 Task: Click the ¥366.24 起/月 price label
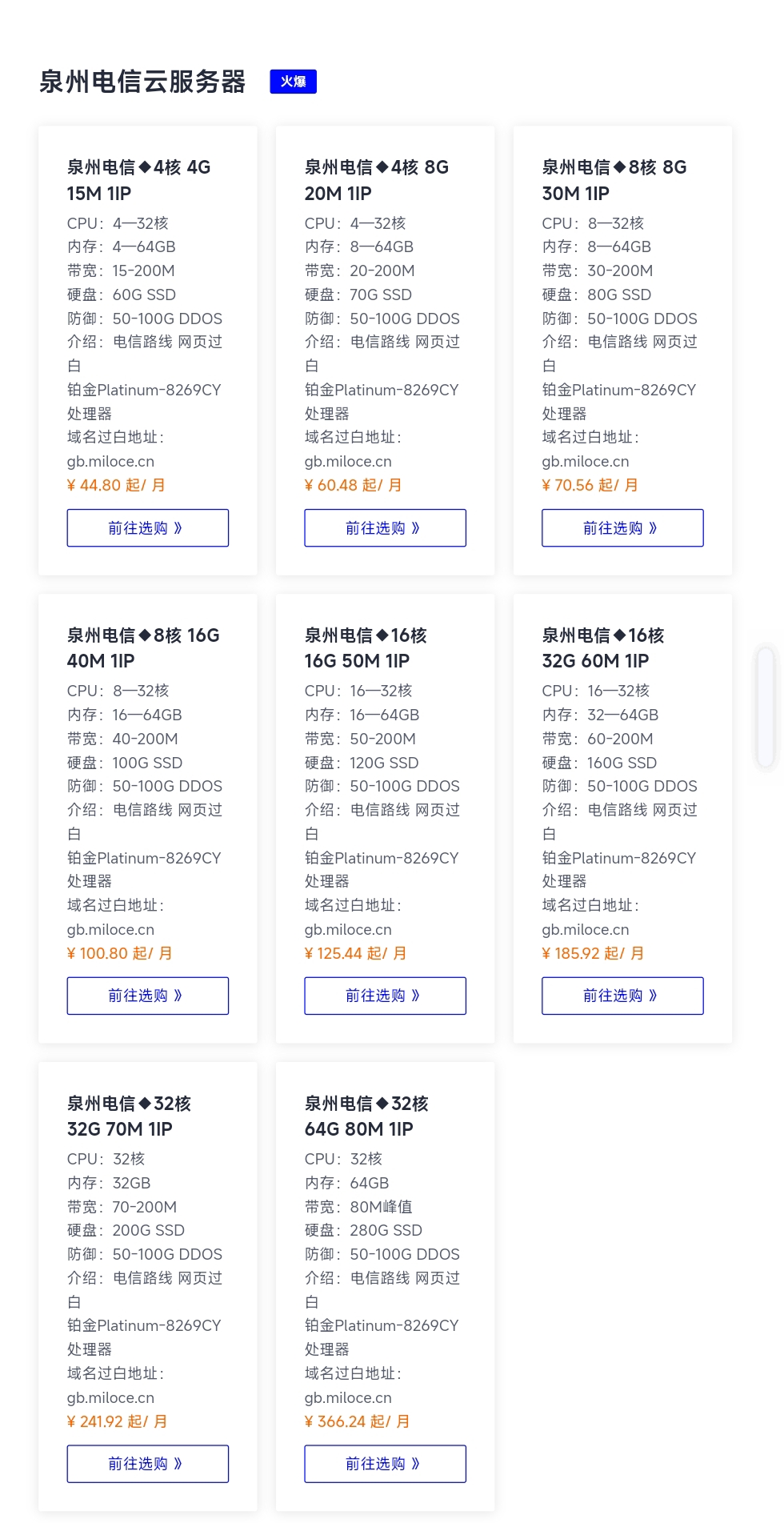click(x=357, y=1421)
